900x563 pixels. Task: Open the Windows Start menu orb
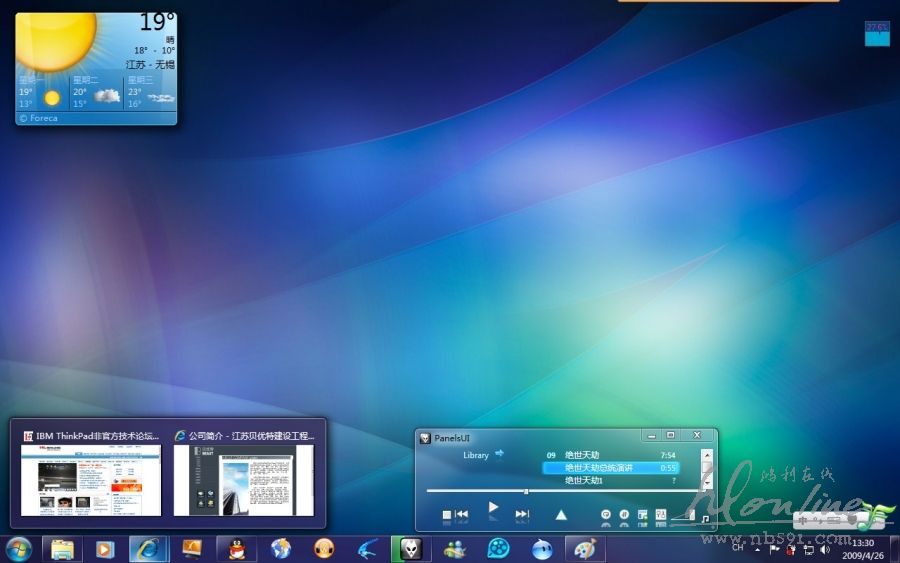pyautogui.click(x=18, y=548)
